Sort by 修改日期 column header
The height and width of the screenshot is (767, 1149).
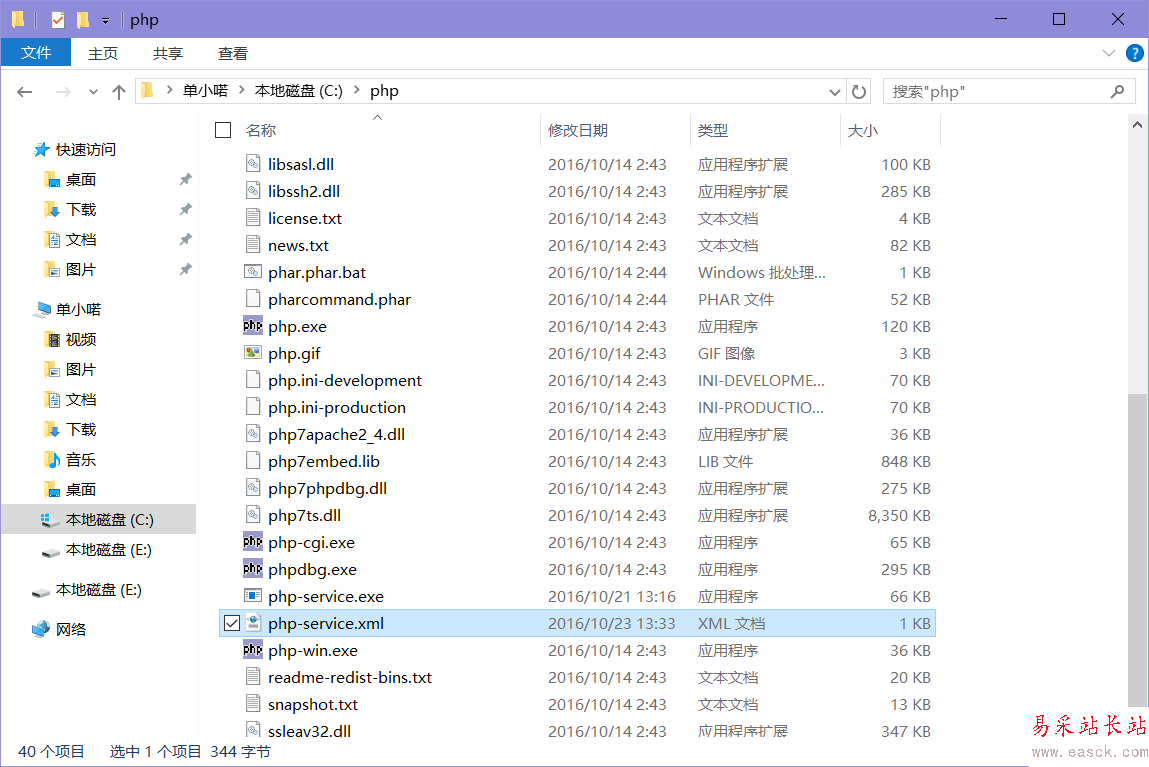point(578,130)
